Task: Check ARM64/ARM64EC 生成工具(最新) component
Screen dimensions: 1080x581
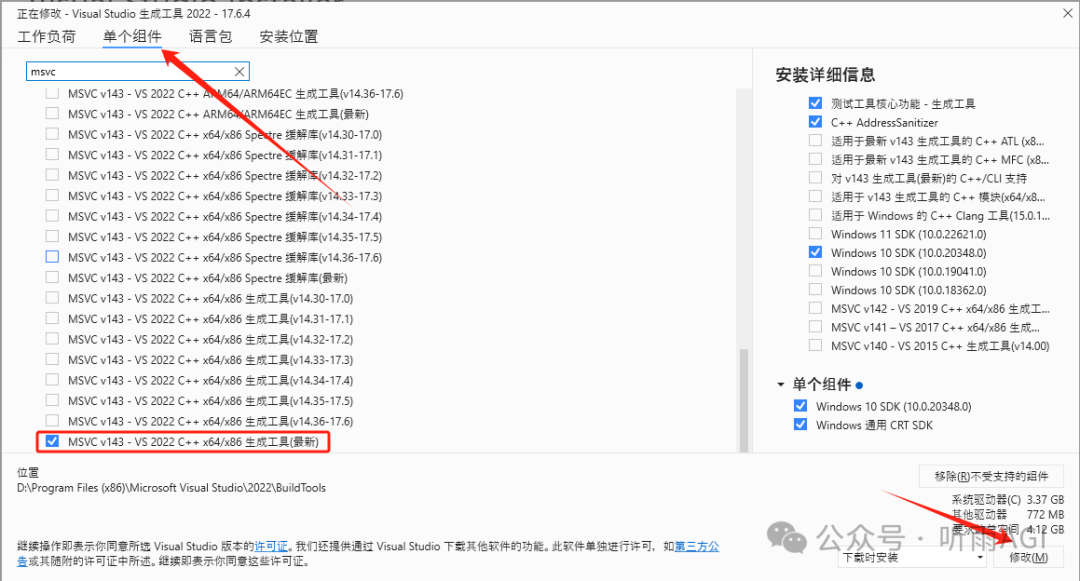Action: click(x=52, y=114)
